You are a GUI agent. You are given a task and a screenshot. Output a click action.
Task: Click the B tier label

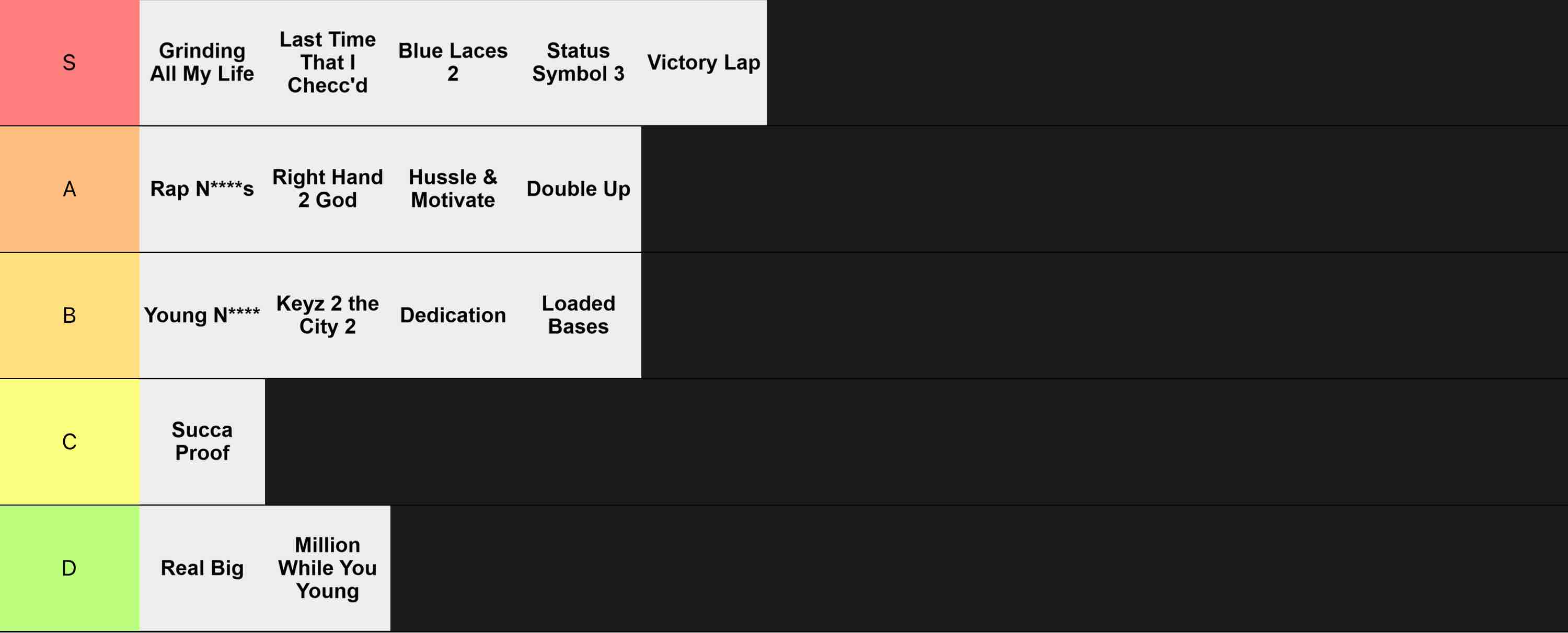coord(70,315)
